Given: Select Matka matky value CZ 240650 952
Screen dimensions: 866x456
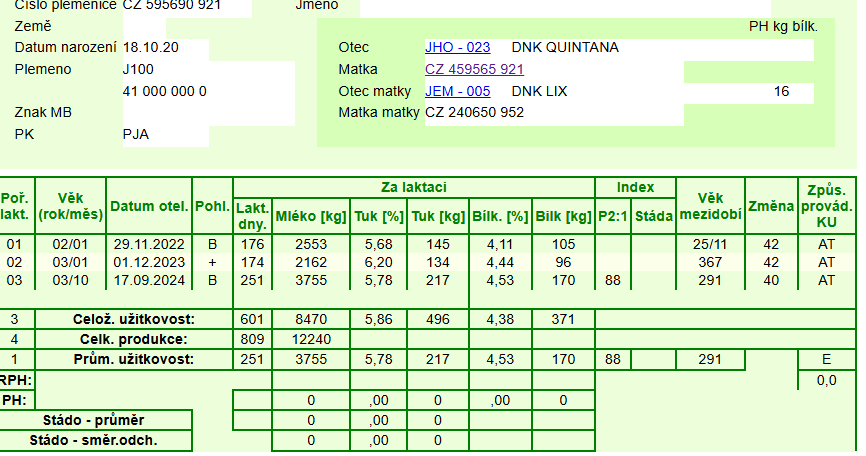Looking at the screenshot, I should pos(474,112).
